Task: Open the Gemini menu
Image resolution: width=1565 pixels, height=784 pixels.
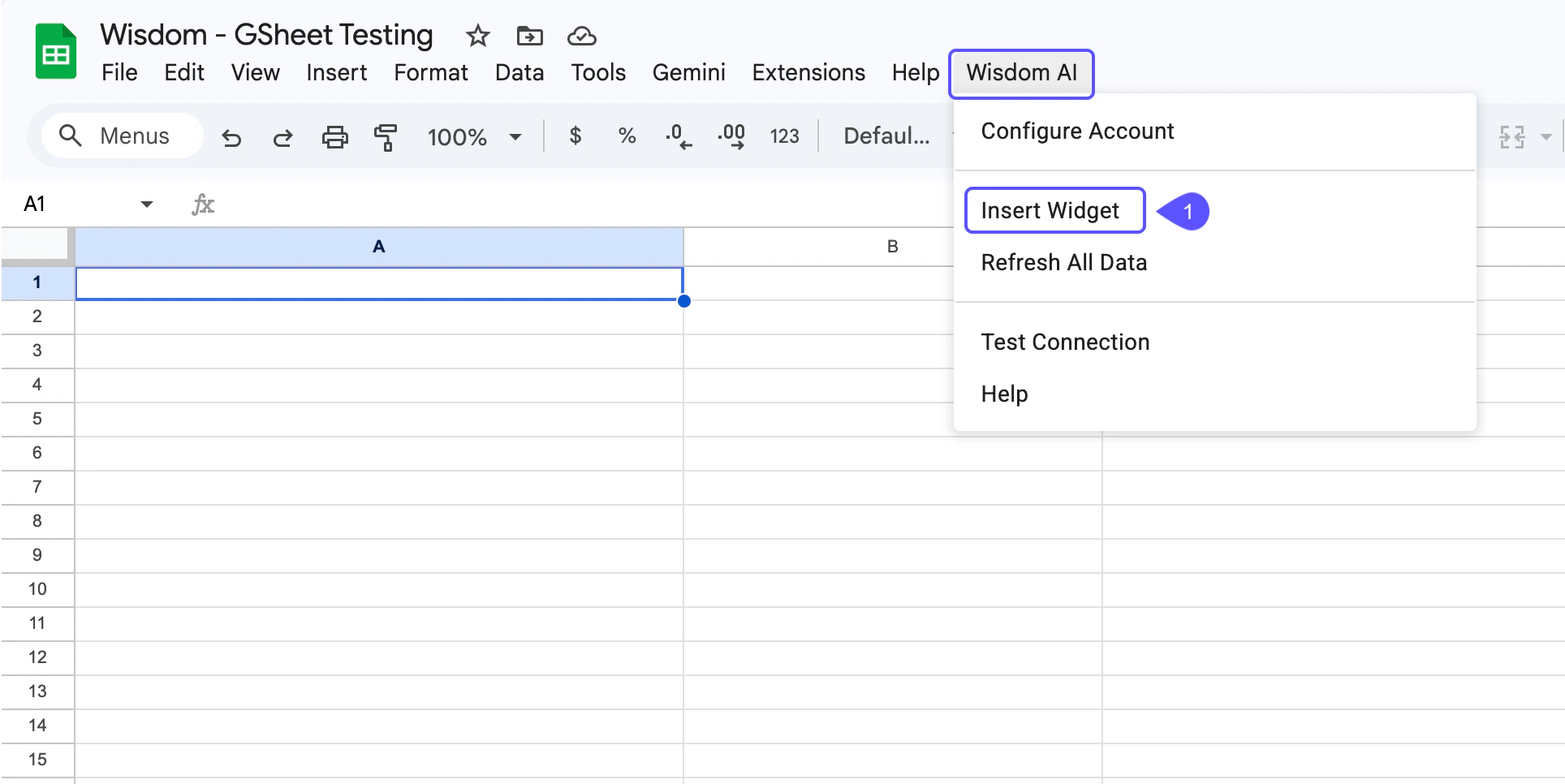Action: tap(688, 72)
